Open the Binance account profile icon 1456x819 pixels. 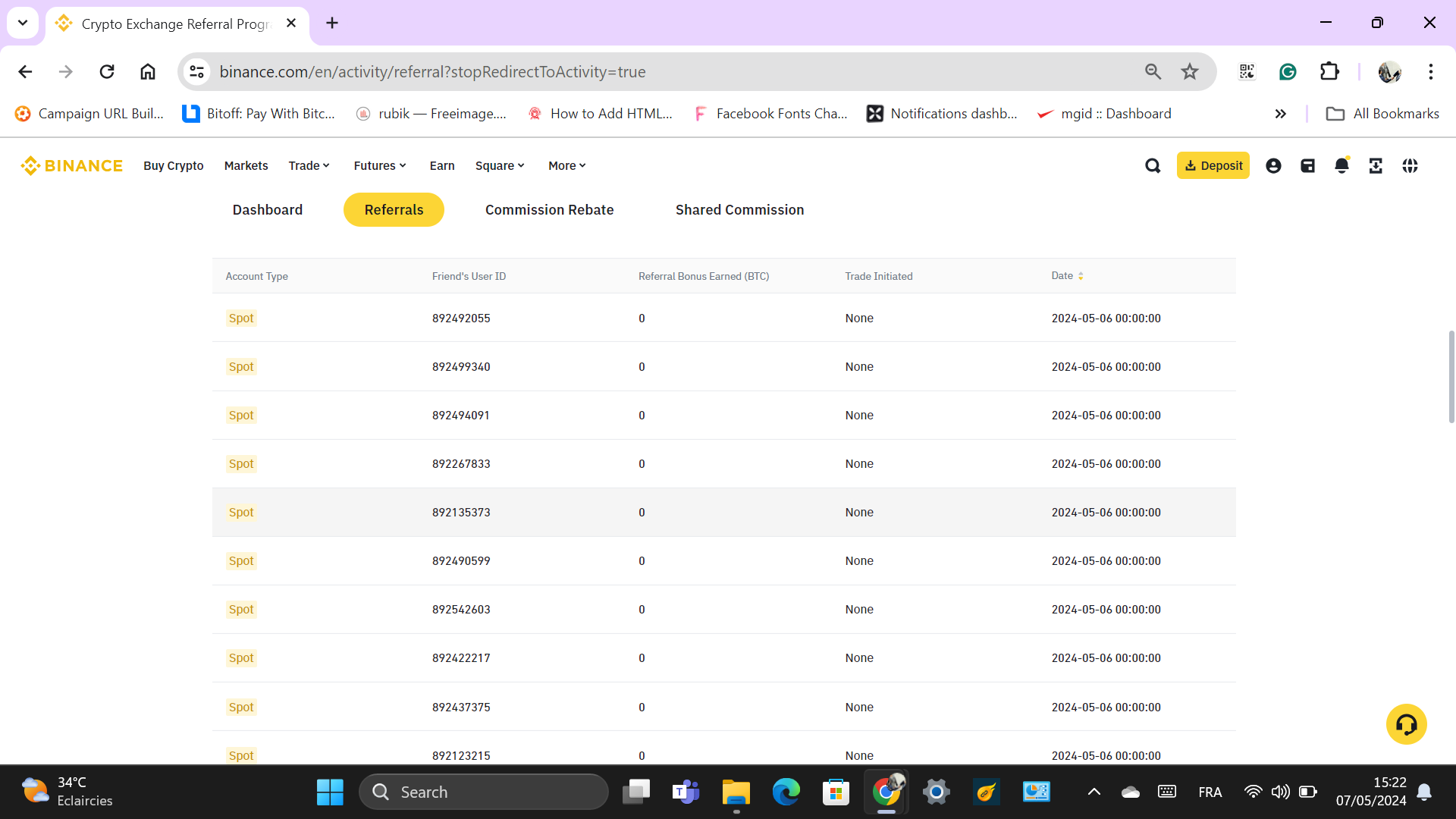[x=1273, y=165]
